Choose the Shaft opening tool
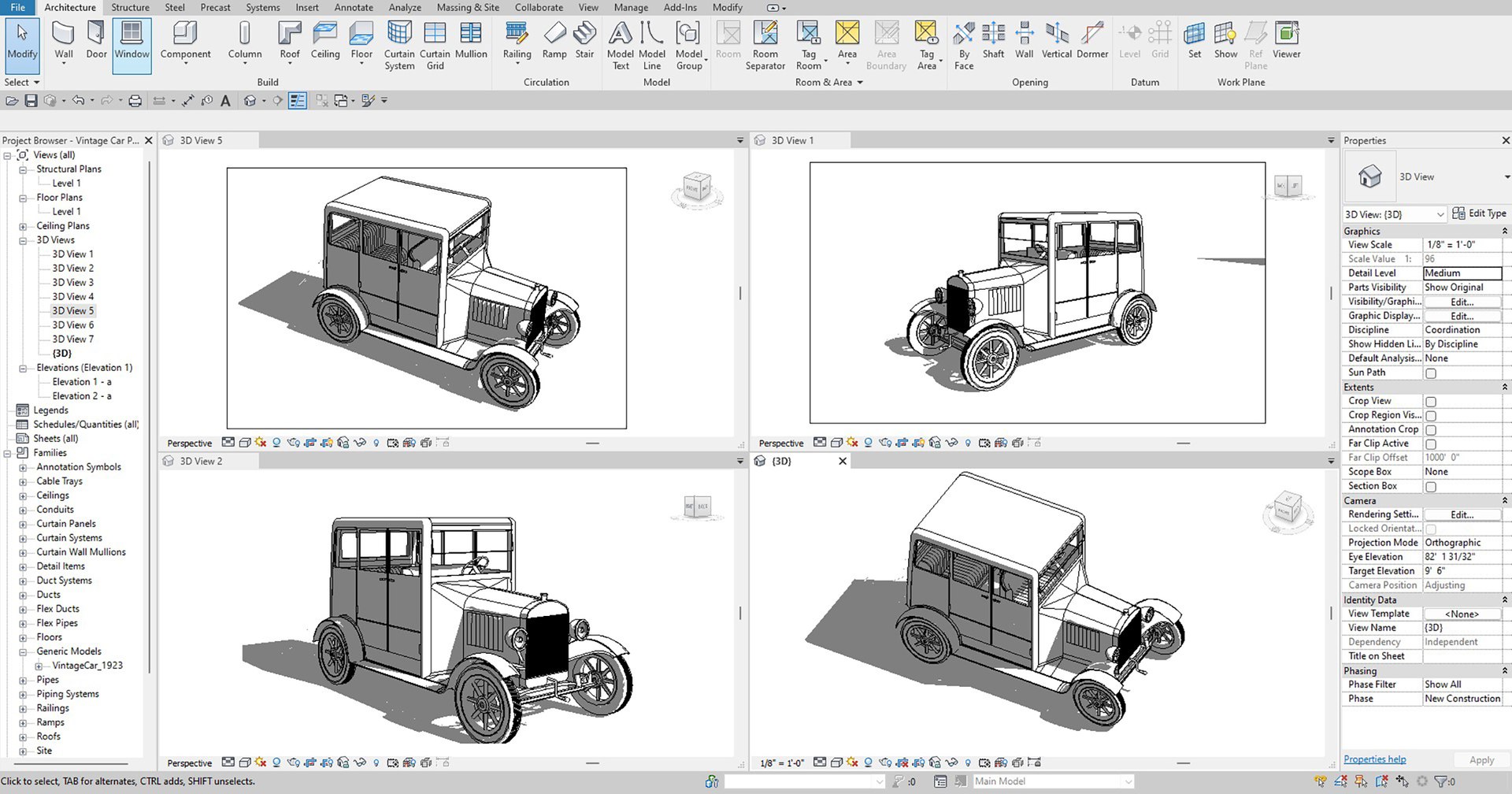 click(993, 41)
